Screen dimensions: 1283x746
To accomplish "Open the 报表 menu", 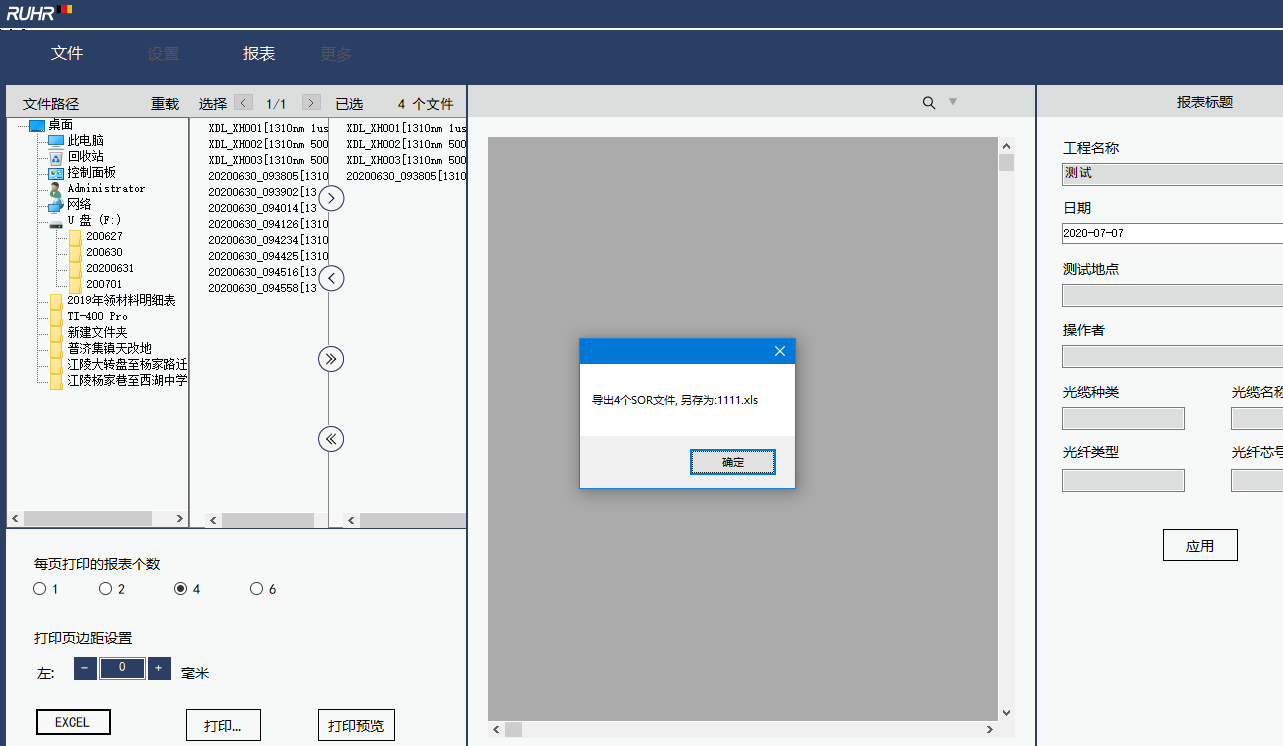I will coord(259,54).
